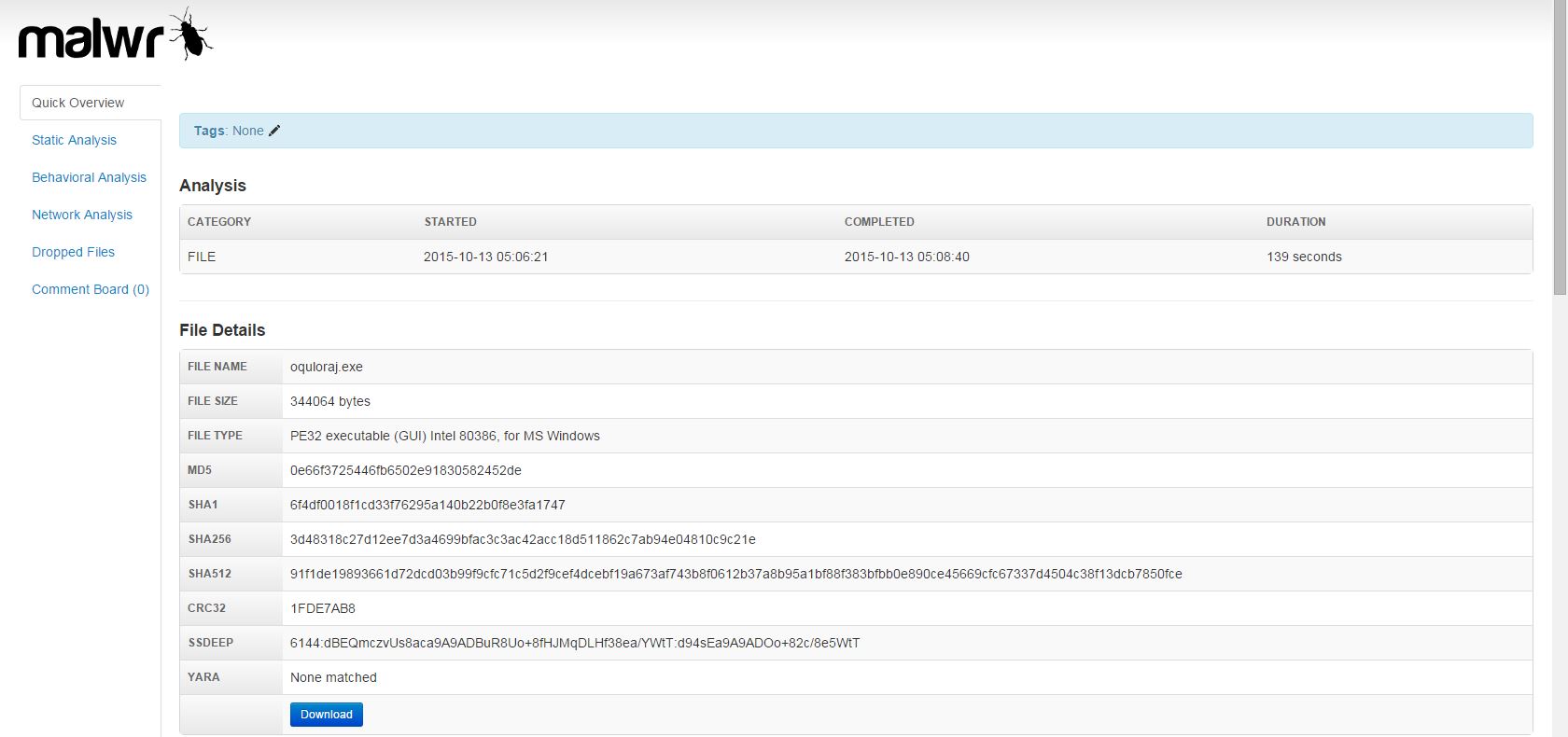Select the SHA1 hash starting 6f4df0018f1c
Screen dimensions: 1568x737
[427, 505]
